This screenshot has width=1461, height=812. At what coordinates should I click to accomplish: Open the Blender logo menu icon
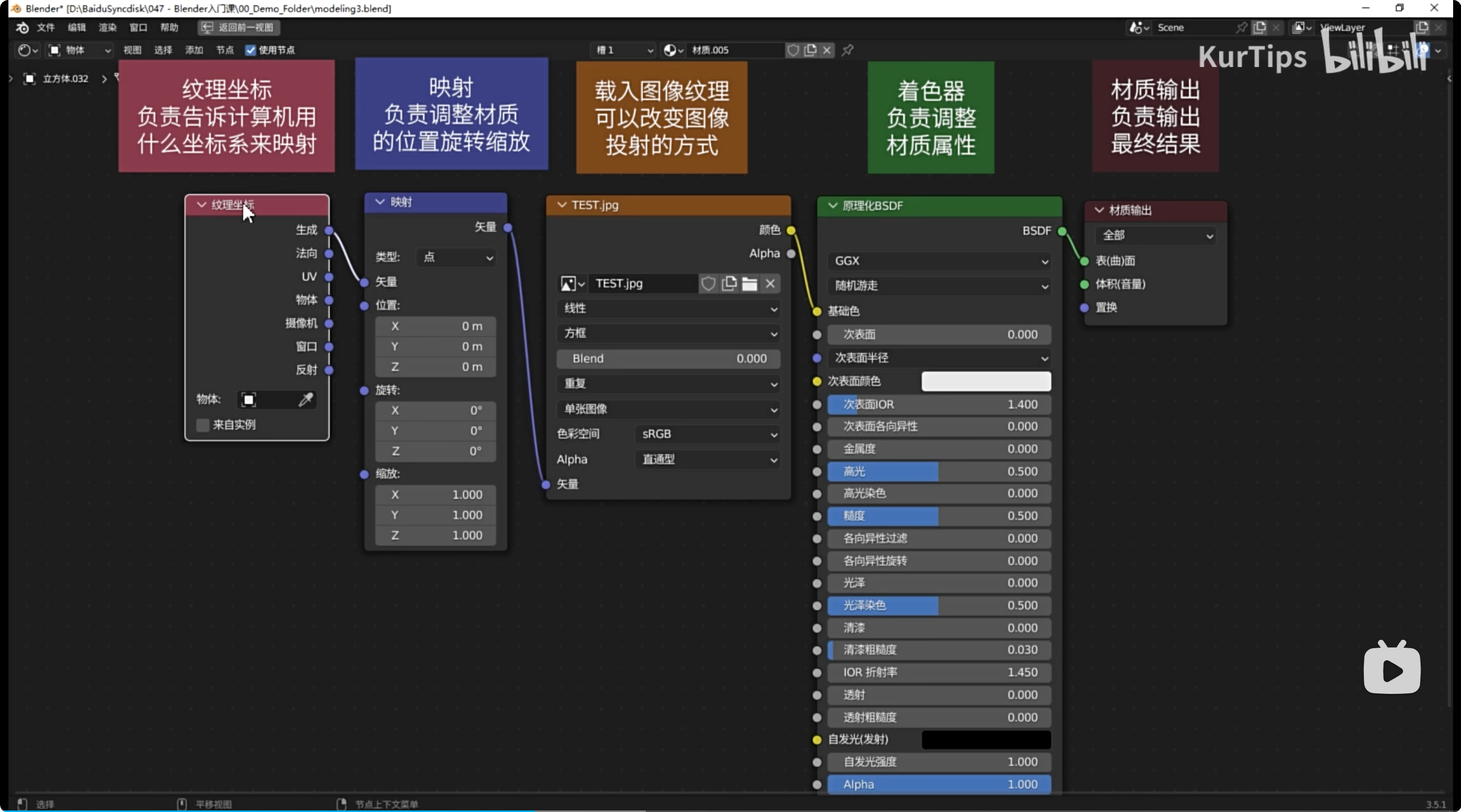(22, 28)
